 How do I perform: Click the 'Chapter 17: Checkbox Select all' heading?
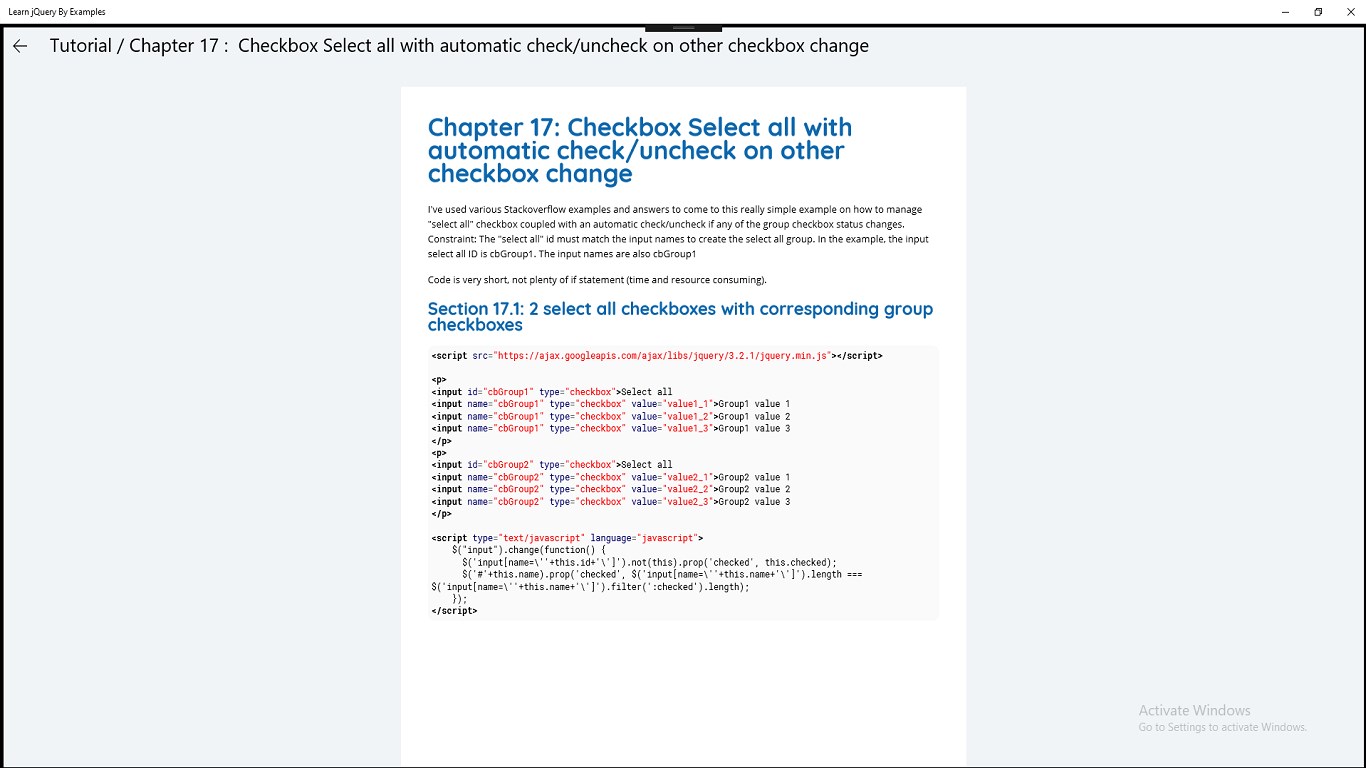pos(640,151)
